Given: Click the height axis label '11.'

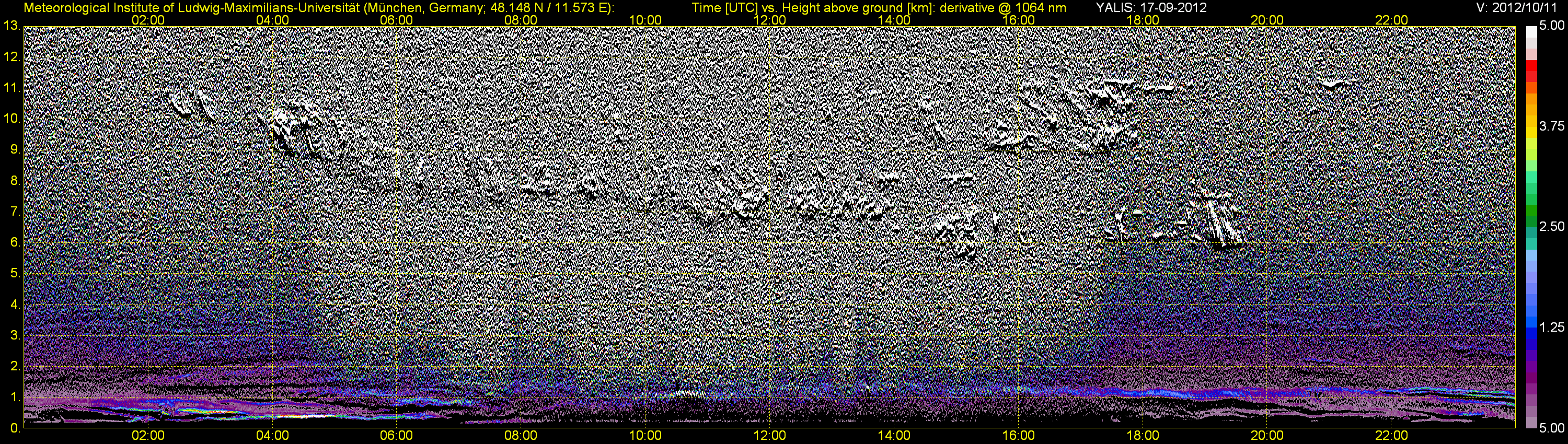Looking at the screenshot, I should click(11, 88).
